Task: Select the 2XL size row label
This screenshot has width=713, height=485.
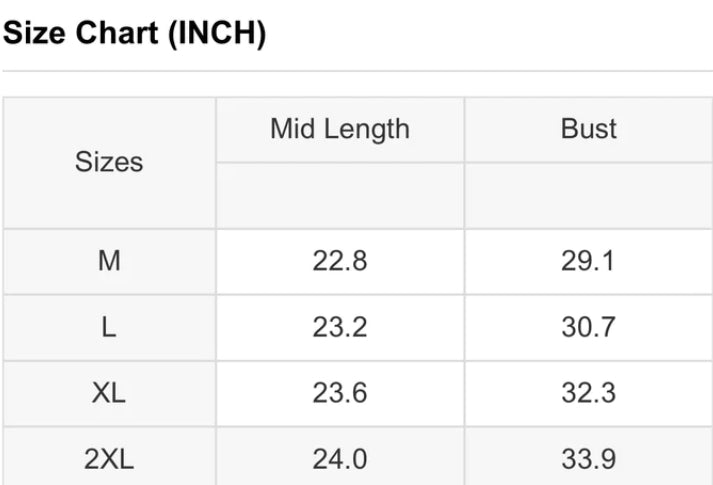Action: click(x=109, y=458)
